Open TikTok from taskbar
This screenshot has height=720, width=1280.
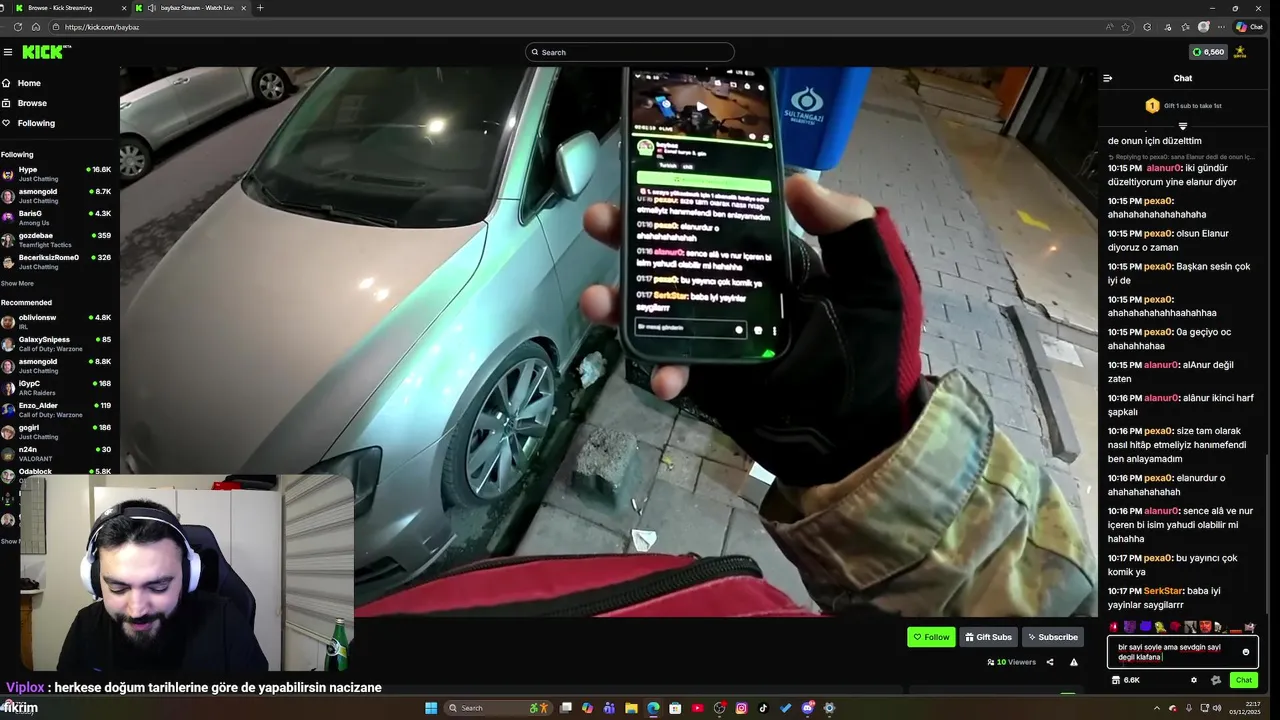pos(763,708)
